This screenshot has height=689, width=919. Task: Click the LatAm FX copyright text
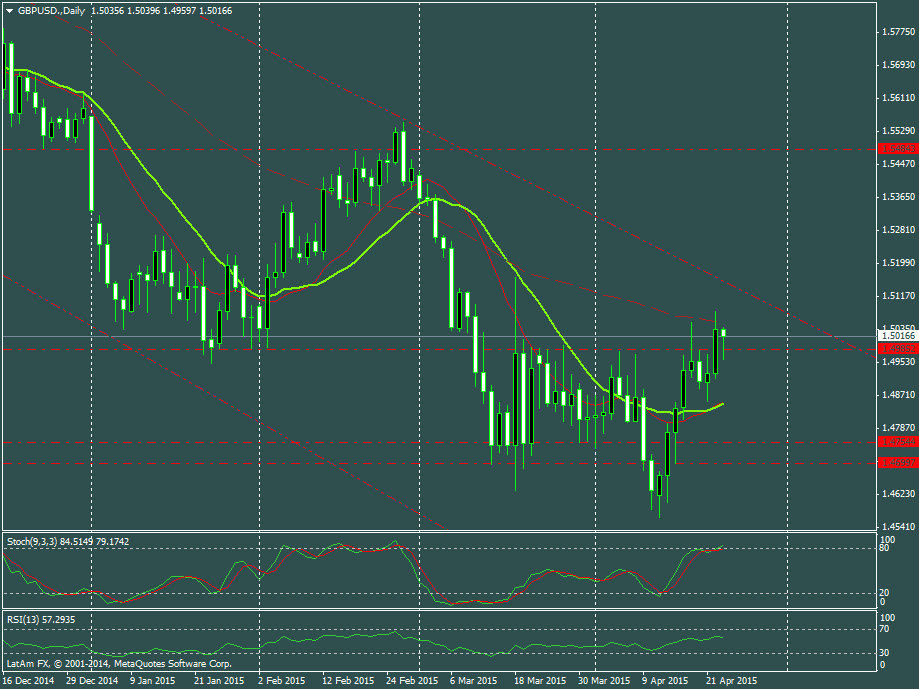click(119, 662)
